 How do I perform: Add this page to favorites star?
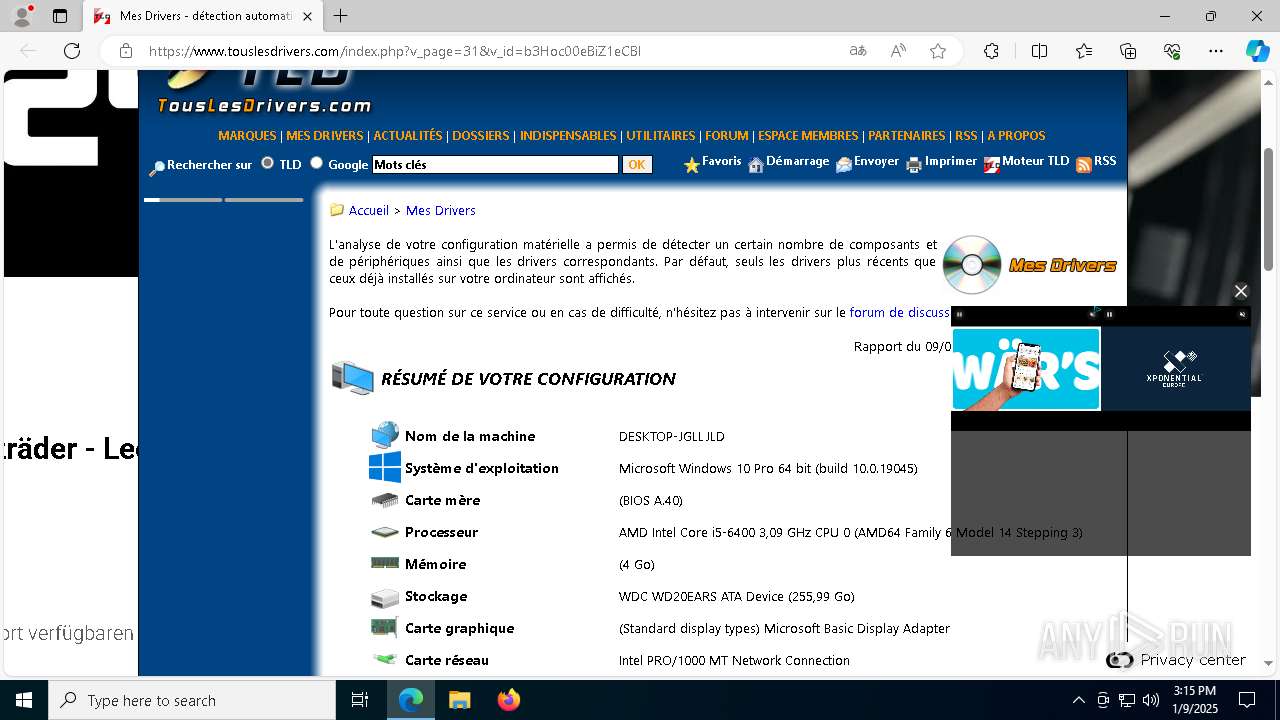938,51
